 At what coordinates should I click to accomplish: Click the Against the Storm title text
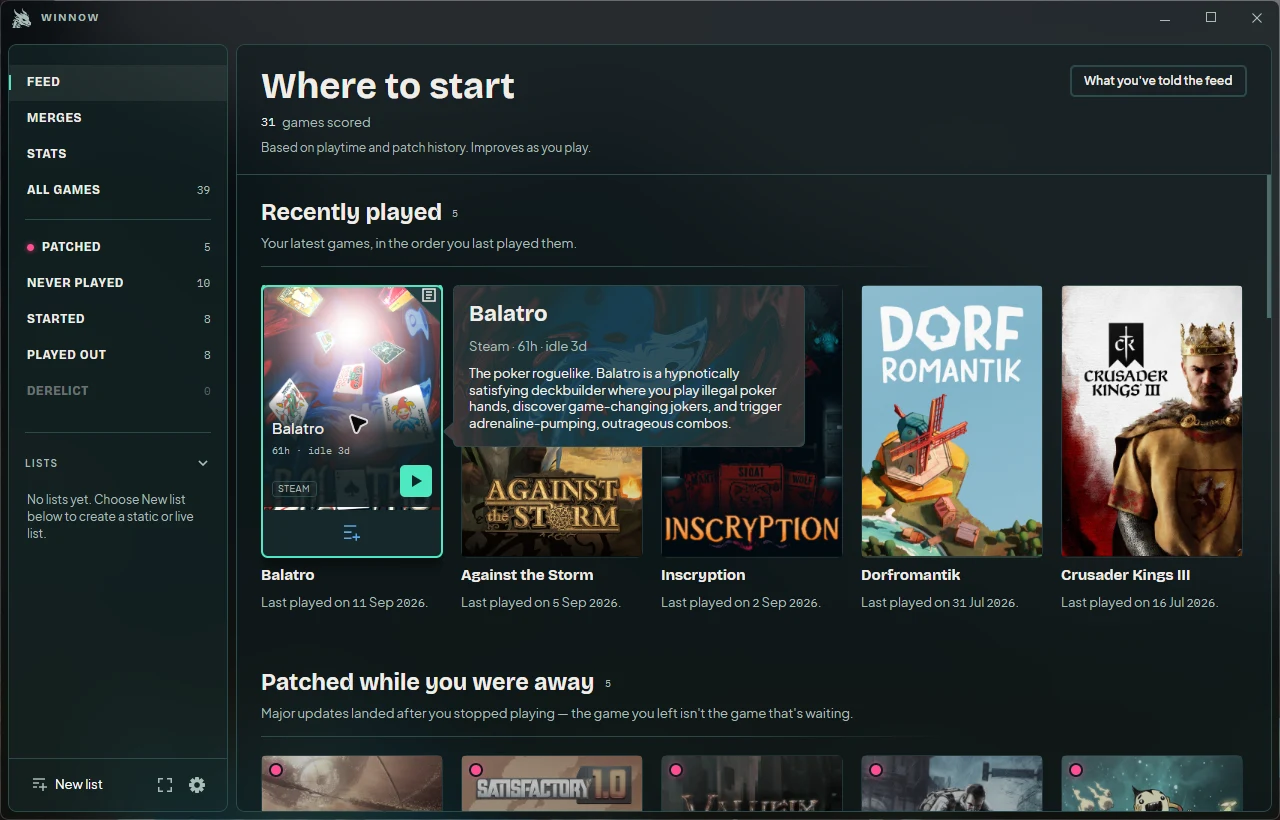(527, 575)
